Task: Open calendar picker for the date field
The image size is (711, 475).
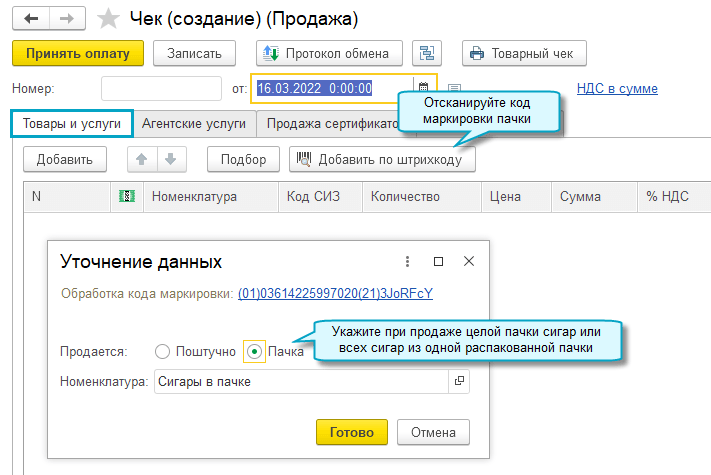Action: (424, 88)
